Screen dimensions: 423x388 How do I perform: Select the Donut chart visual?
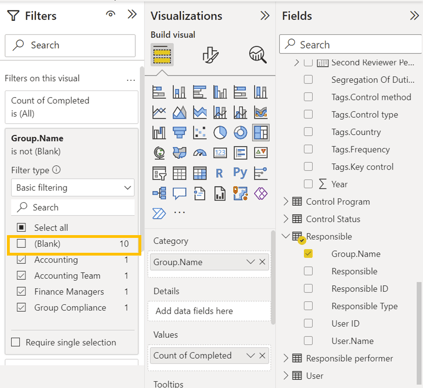point(240,133)
